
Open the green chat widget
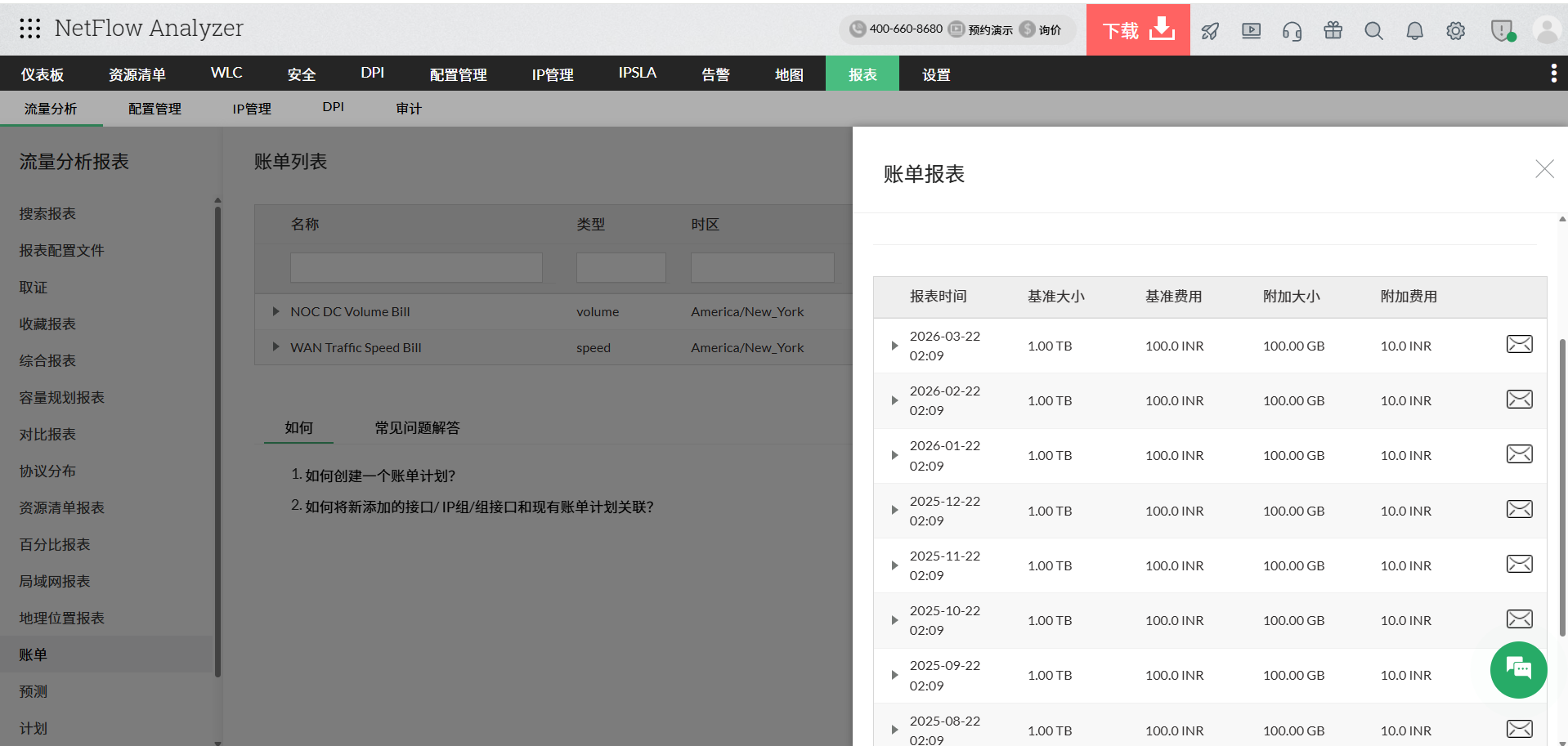coord(1518,670)
